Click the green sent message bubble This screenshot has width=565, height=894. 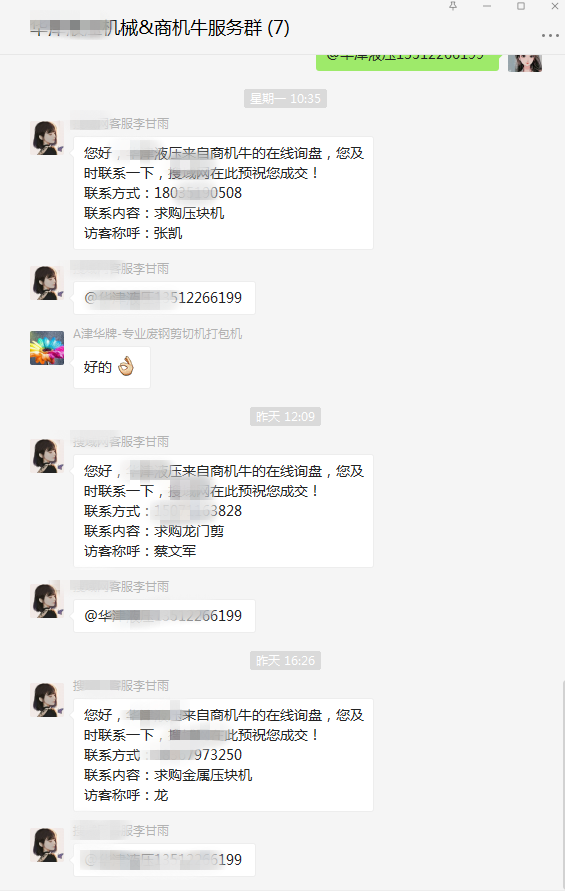(408, 62)
